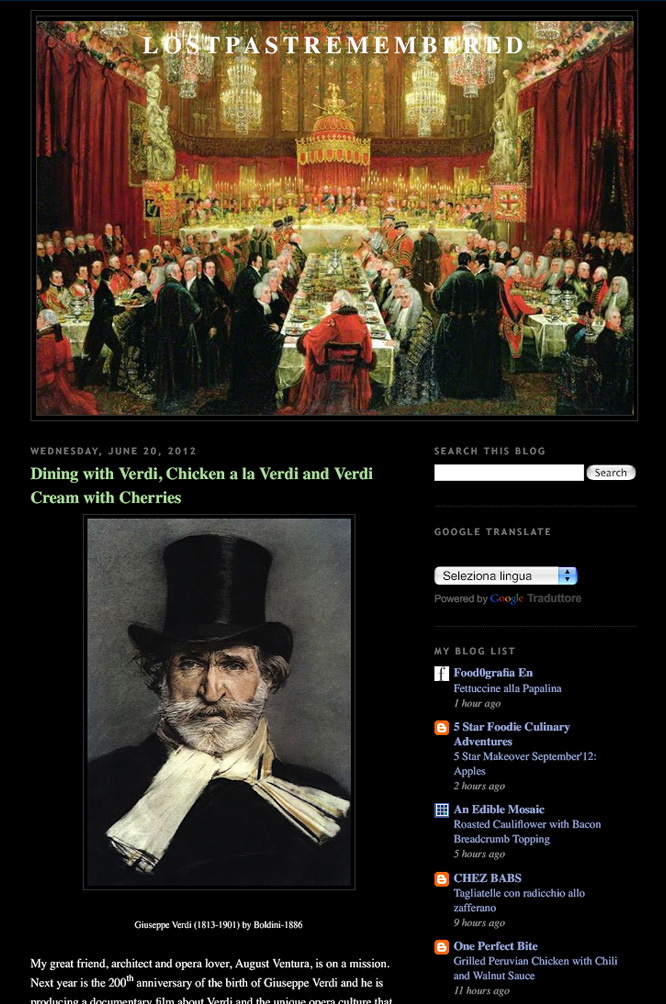The width and height of the screenshot is (666, 1004).
Task: Visit the CHEZ BABS blog link
Action: pyautogui.click(x=487, y=878)
